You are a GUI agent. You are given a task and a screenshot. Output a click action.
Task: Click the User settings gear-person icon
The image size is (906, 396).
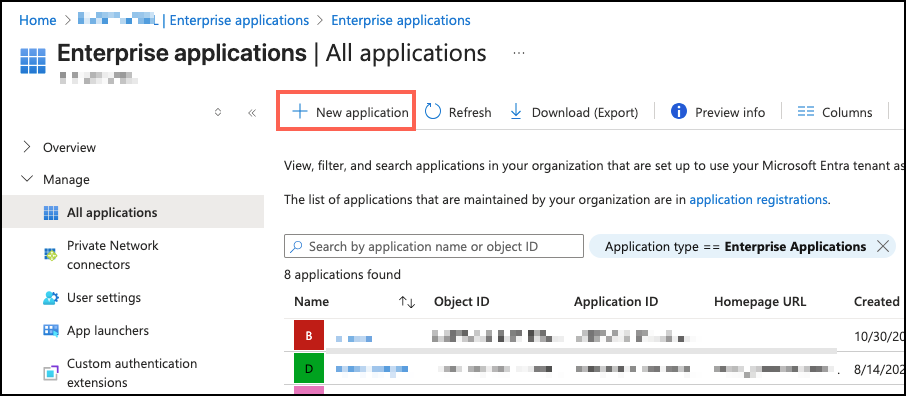click(51, 298)
